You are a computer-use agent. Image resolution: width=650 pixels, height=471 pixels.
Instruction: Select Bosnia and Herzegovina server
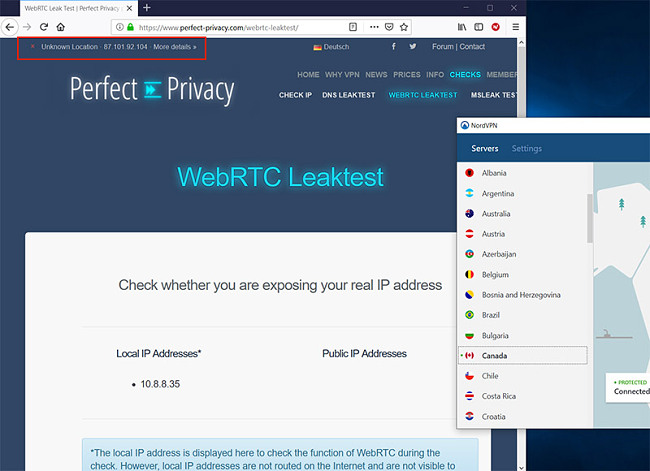522,295
